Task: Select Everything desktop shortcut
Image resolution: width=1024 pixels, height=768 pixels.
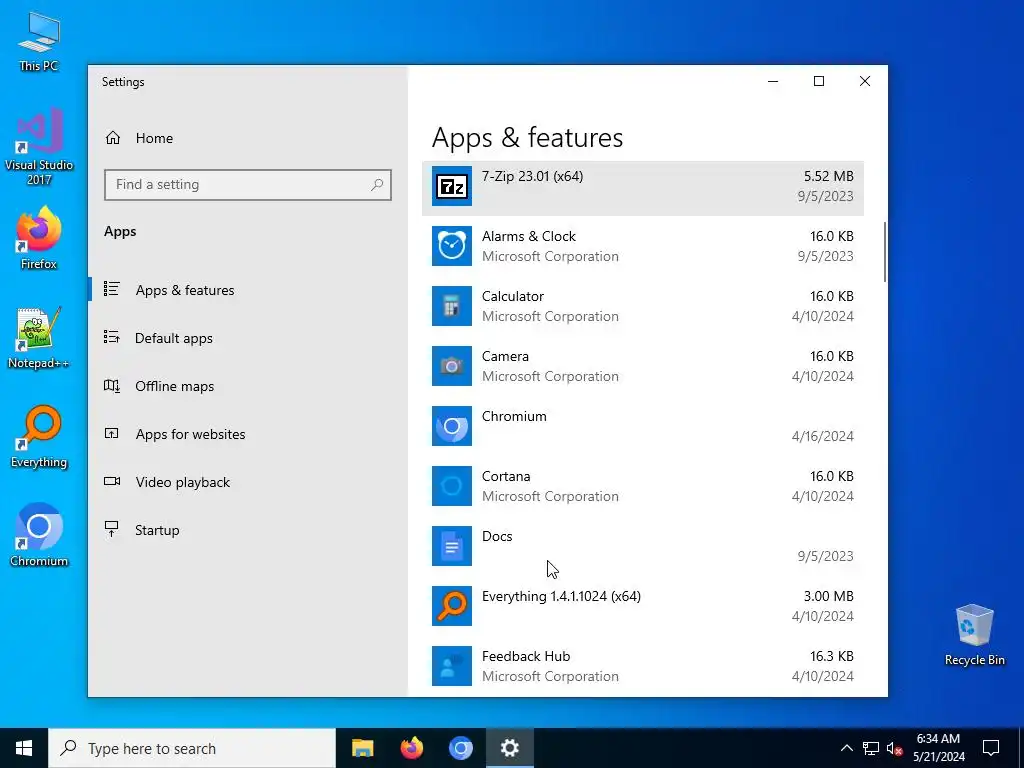Action: point(39,437)
